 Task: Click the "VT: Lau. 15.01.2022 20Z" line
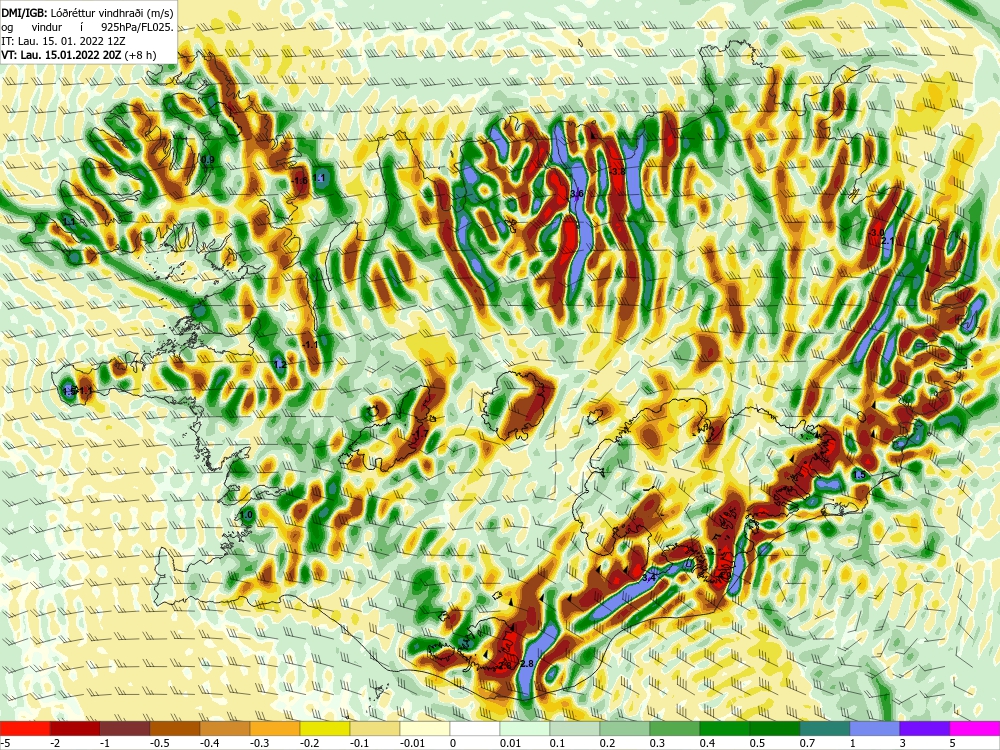click(x=62, y=55)
